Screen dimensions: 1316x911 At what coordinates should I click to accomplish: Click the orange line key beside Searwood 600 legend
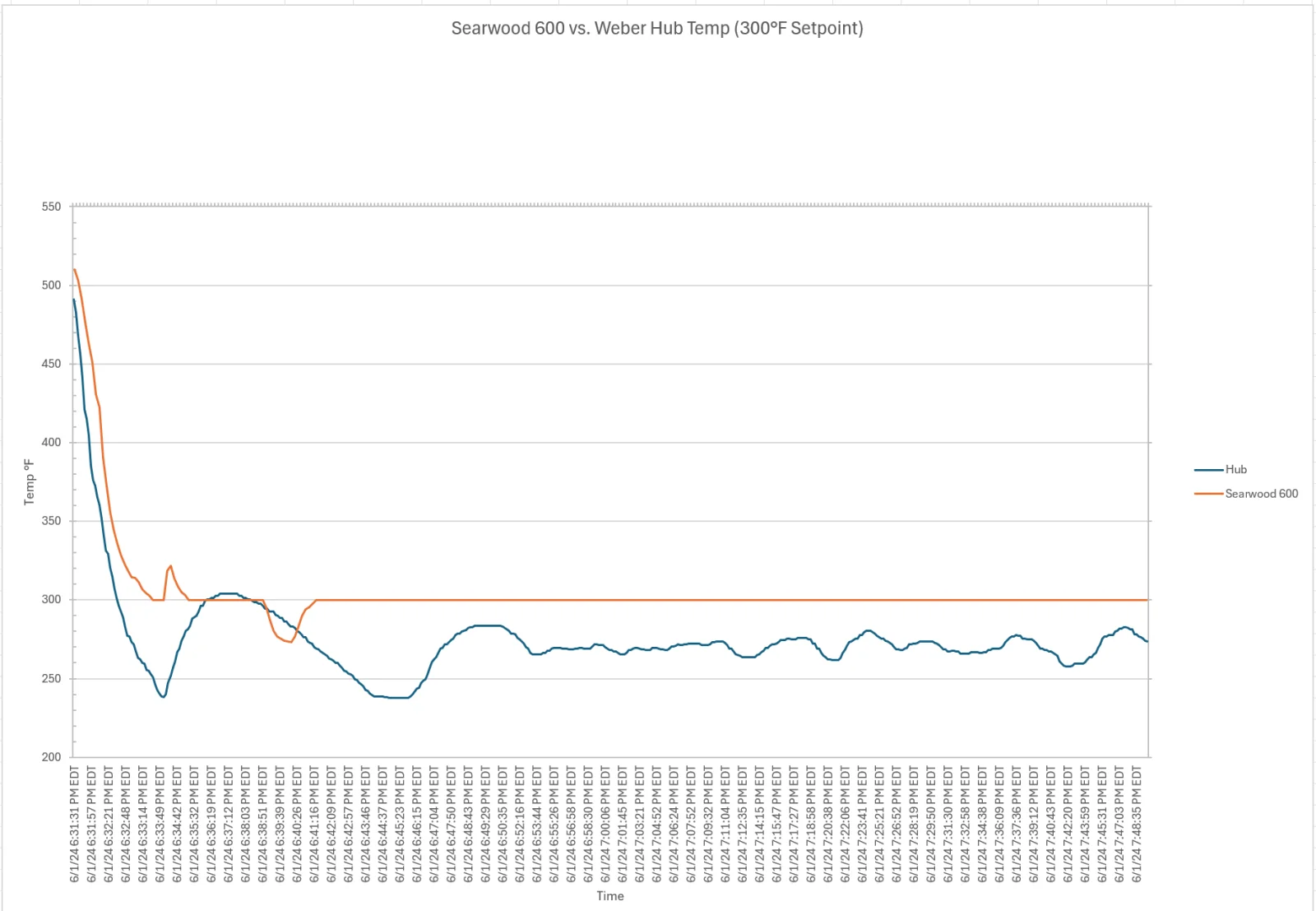click(x=1208, y=494)
